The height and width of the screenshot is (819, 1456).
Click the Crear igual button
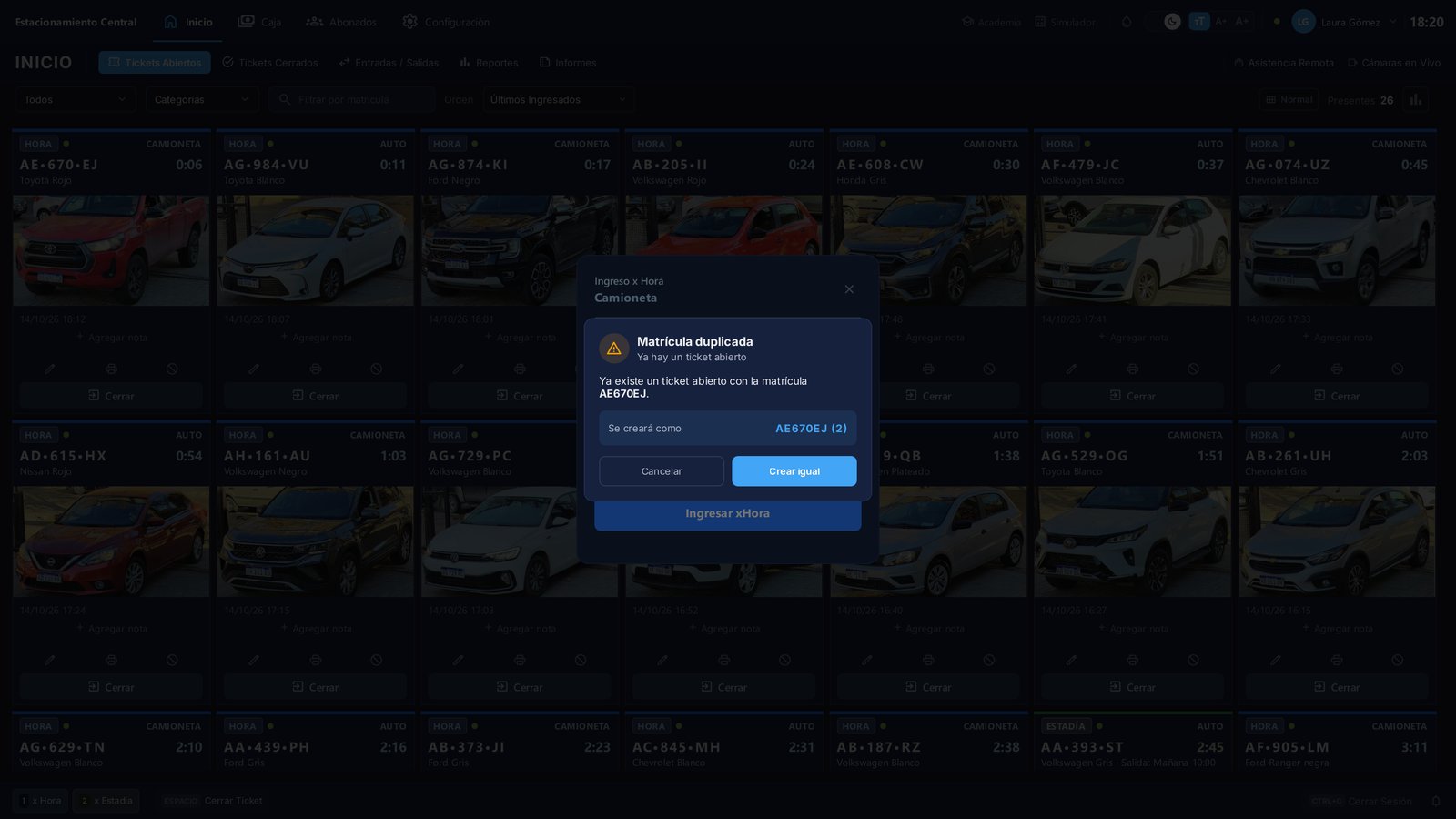794,471
